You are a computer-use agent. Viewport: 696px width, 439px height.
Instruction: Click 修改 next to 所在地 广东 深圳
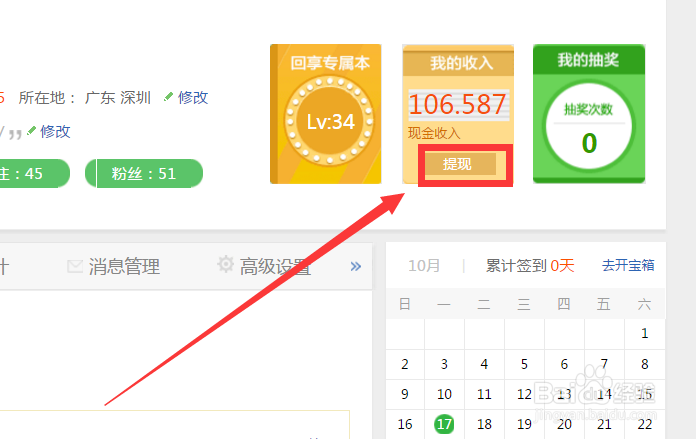[x=193, y=97]
